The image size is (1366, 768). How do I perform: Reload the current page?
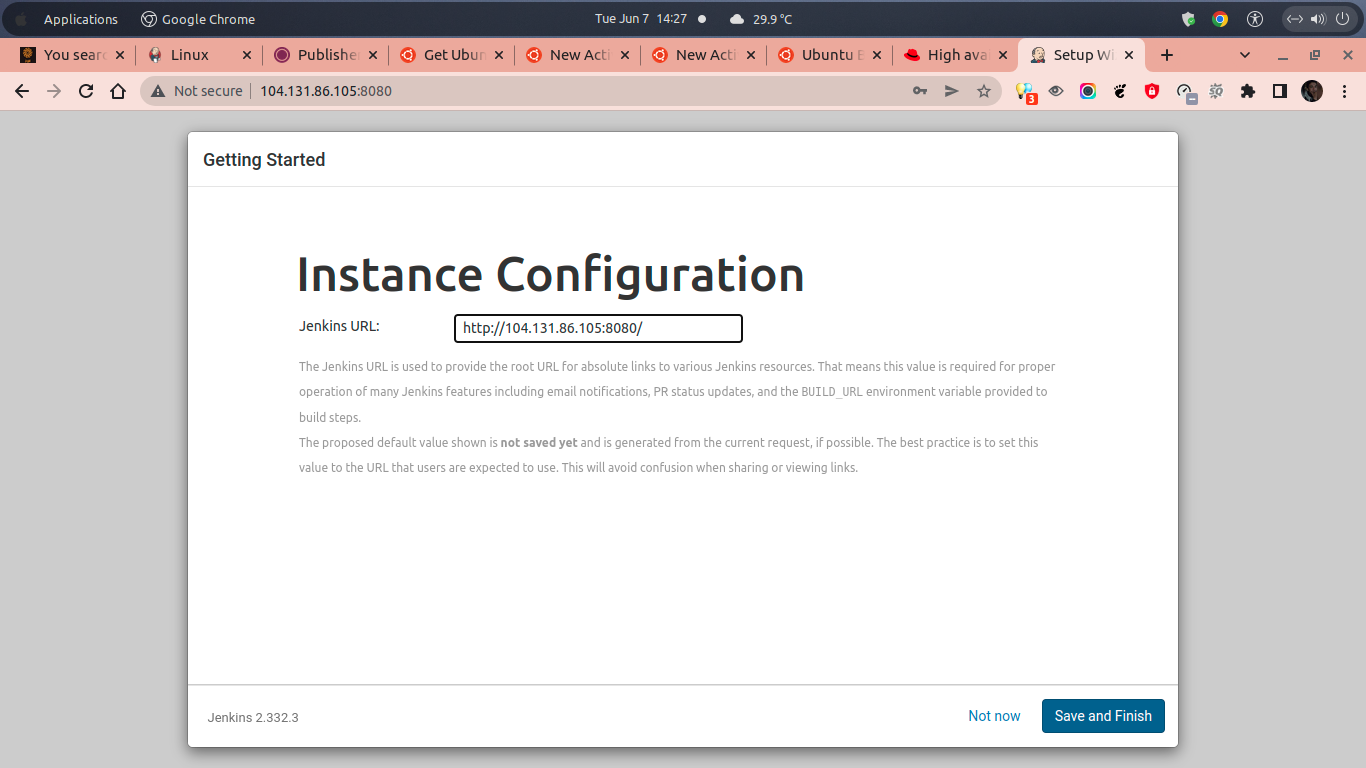(86, 91)
